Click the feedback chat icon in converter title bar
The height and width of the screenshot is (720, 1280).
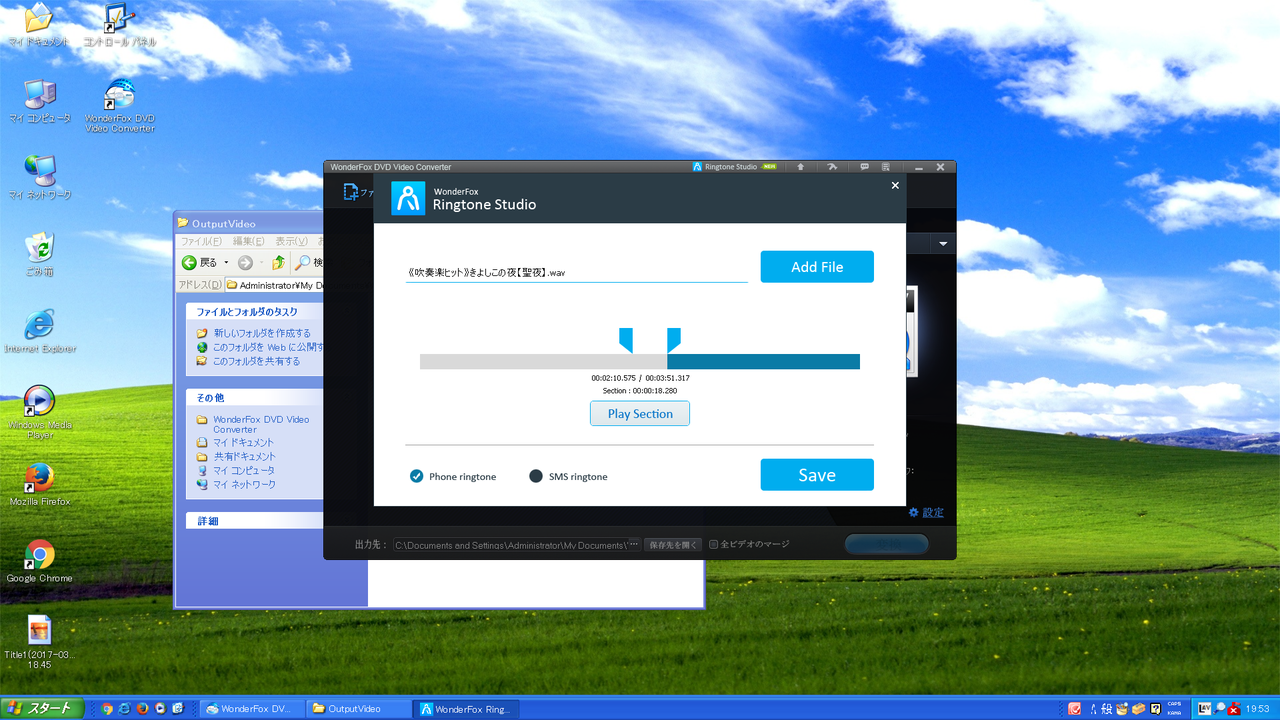coord(864,167)
